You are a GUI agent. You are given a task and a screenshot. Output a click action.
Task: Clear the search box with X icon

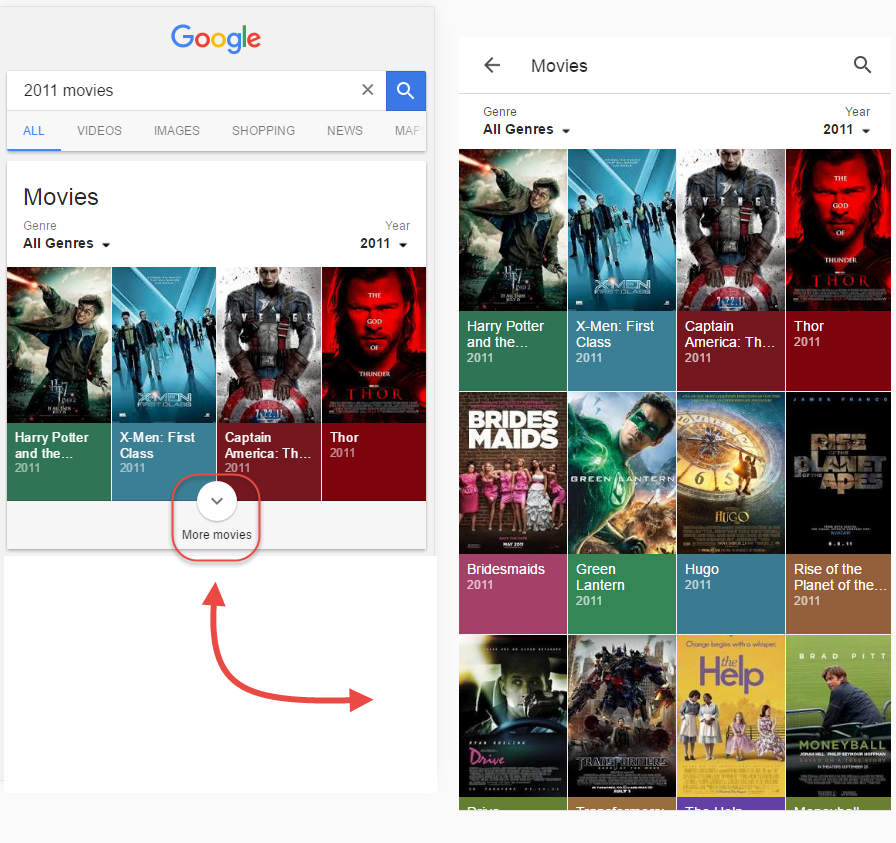point(367,91)
